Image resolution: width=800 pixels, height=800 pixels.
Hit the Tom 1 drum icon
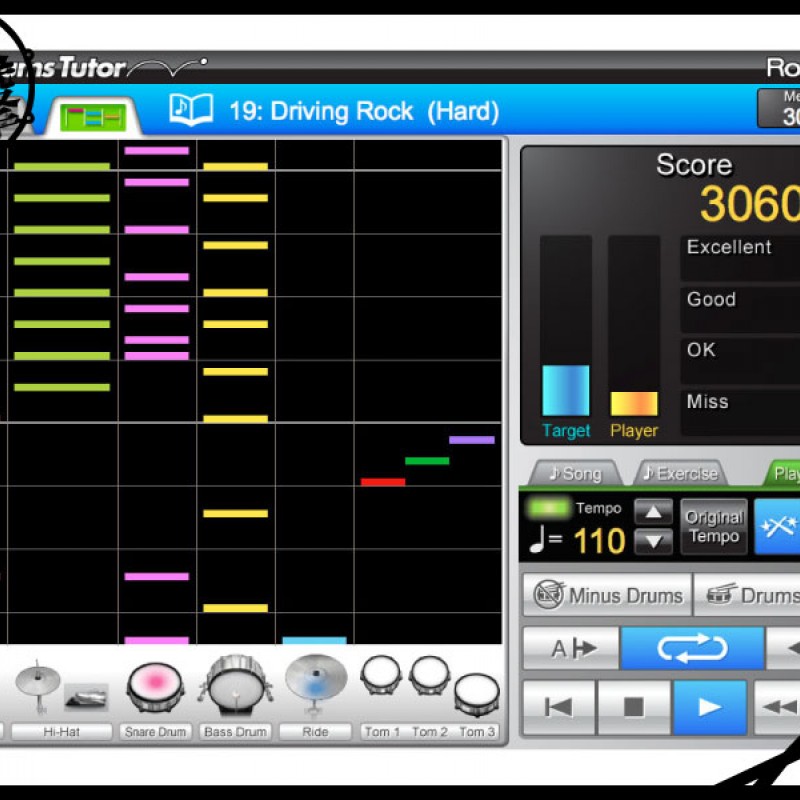(381, 676)
